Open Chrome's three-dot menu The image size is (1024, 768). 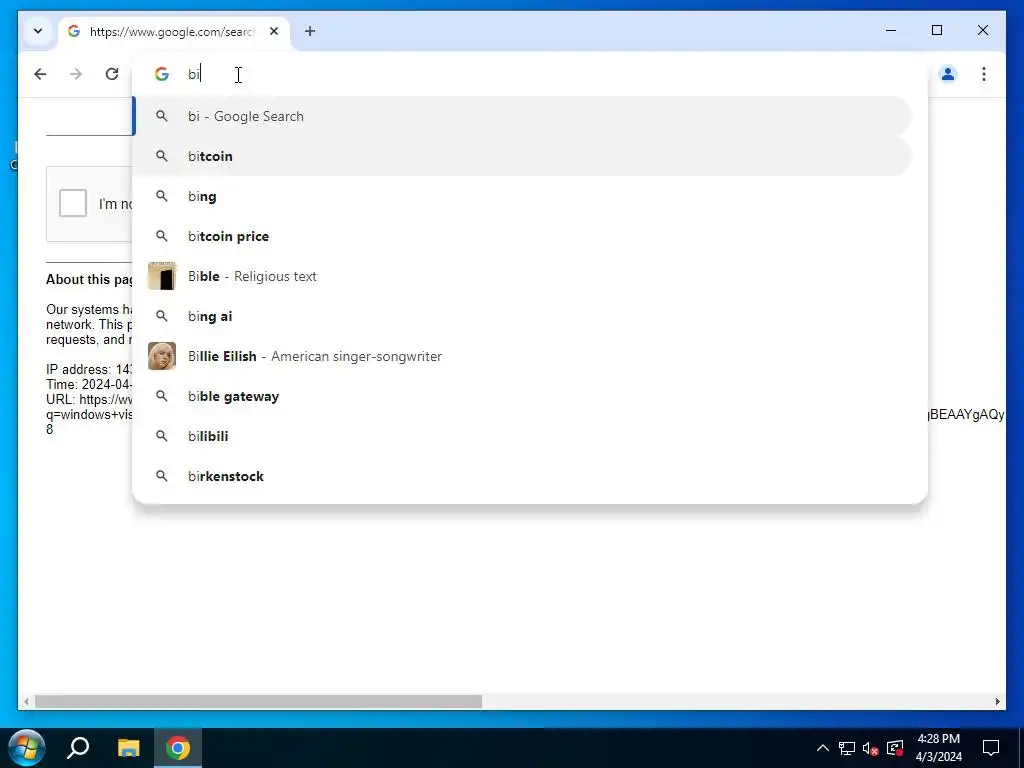(x=984, y=74)
